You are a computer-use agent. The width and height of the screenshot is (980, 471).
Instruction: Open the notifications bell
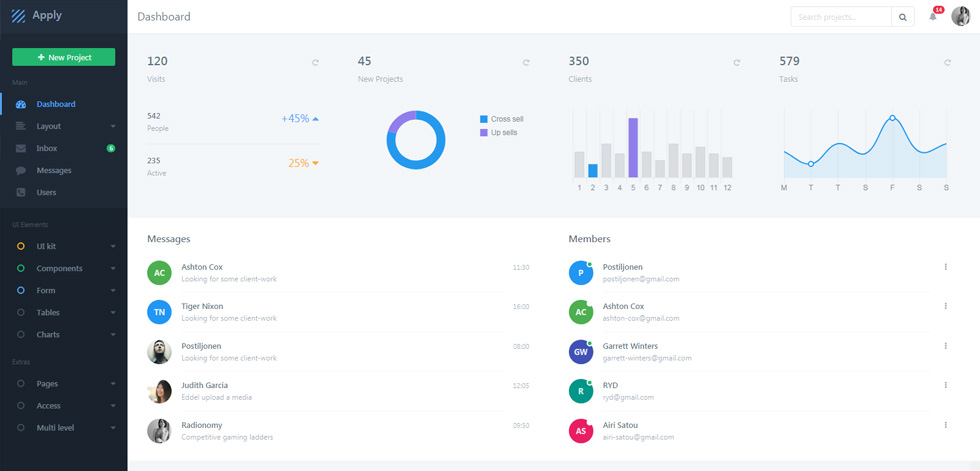pos(932,16)
